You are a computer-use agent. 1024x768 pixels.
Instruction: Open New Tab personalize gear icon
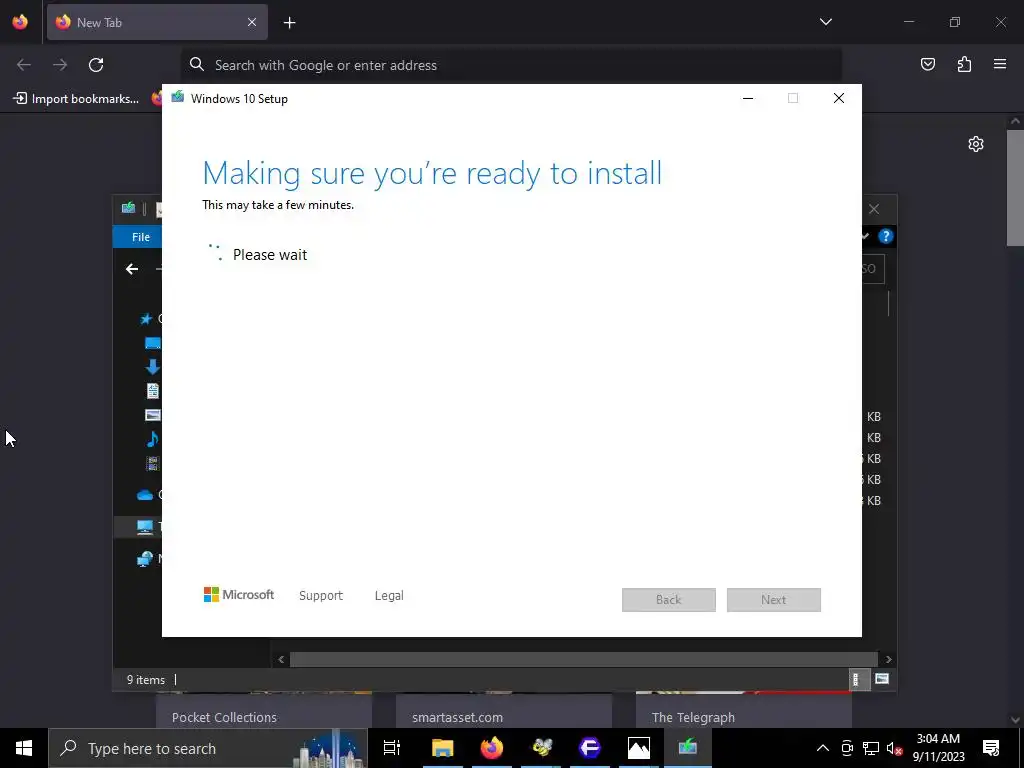[976, 144]
